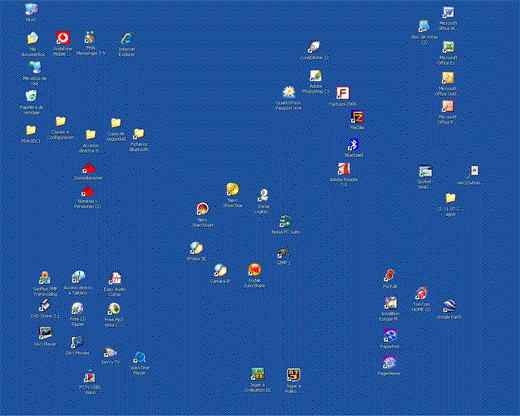Launch DivX Player
The image size is (520, 416).
click(45, 333)
